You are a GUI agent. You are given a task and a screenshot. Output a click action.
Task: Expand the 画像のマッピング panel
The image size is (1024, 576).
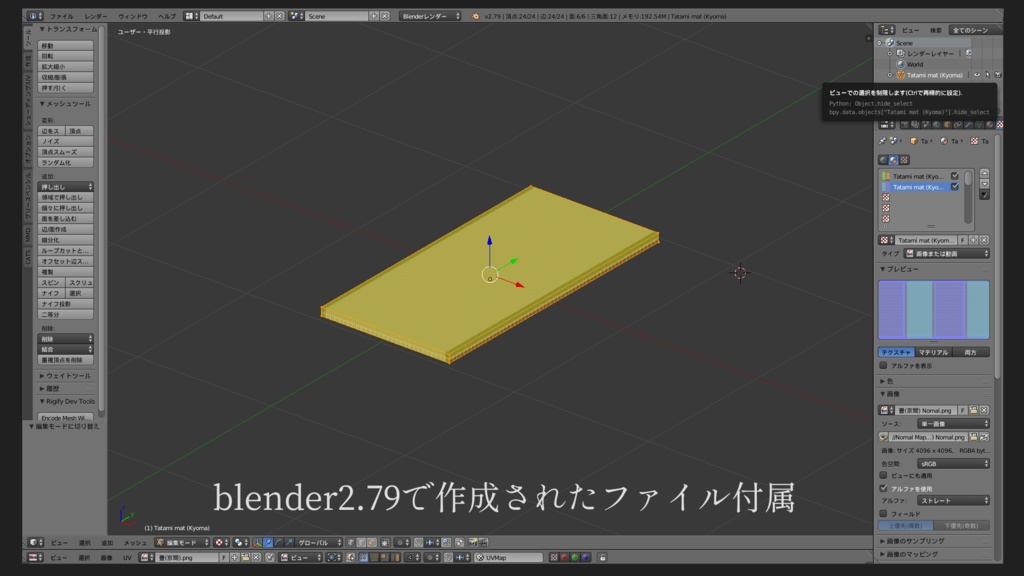[x=909, y=554]
